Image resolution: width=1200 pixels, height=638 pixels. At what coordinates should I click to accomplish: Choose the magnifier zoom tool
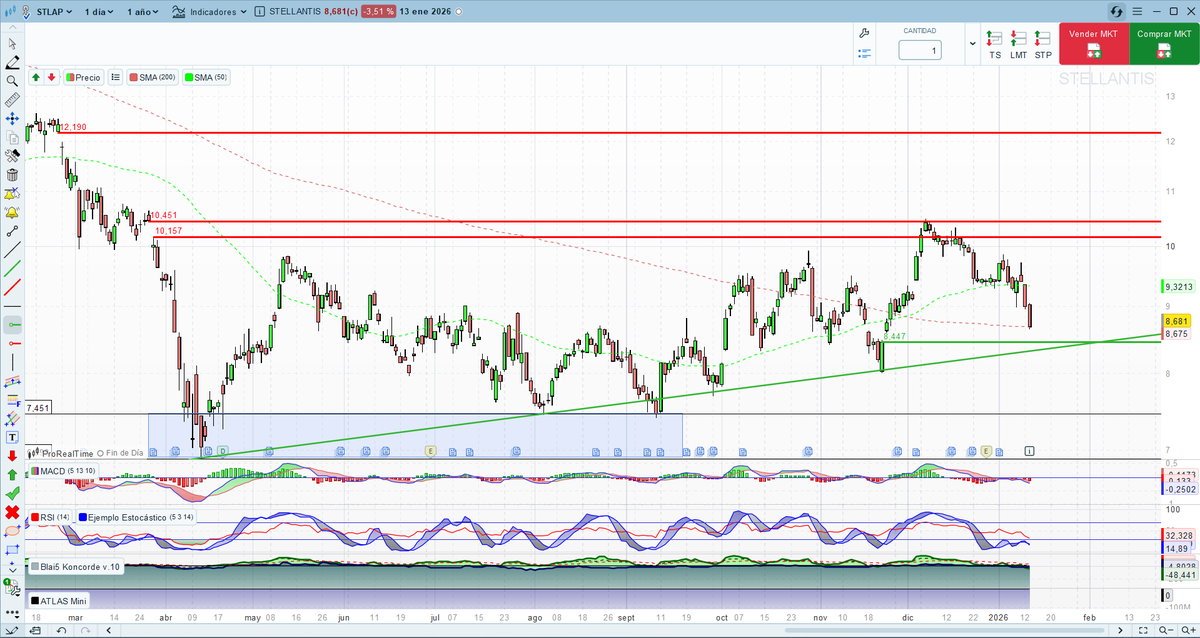click(x=12, y=81)
